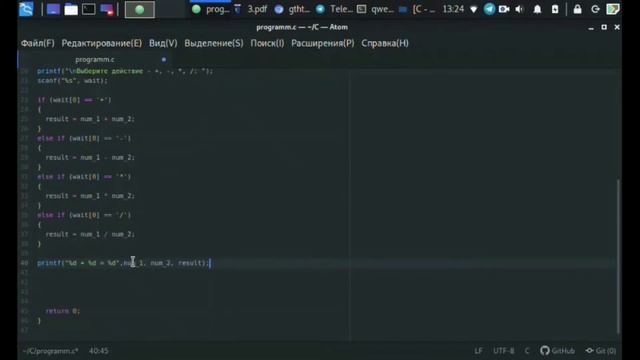
Task: Open the Kali applications menu icon
Action: [26, 9]
